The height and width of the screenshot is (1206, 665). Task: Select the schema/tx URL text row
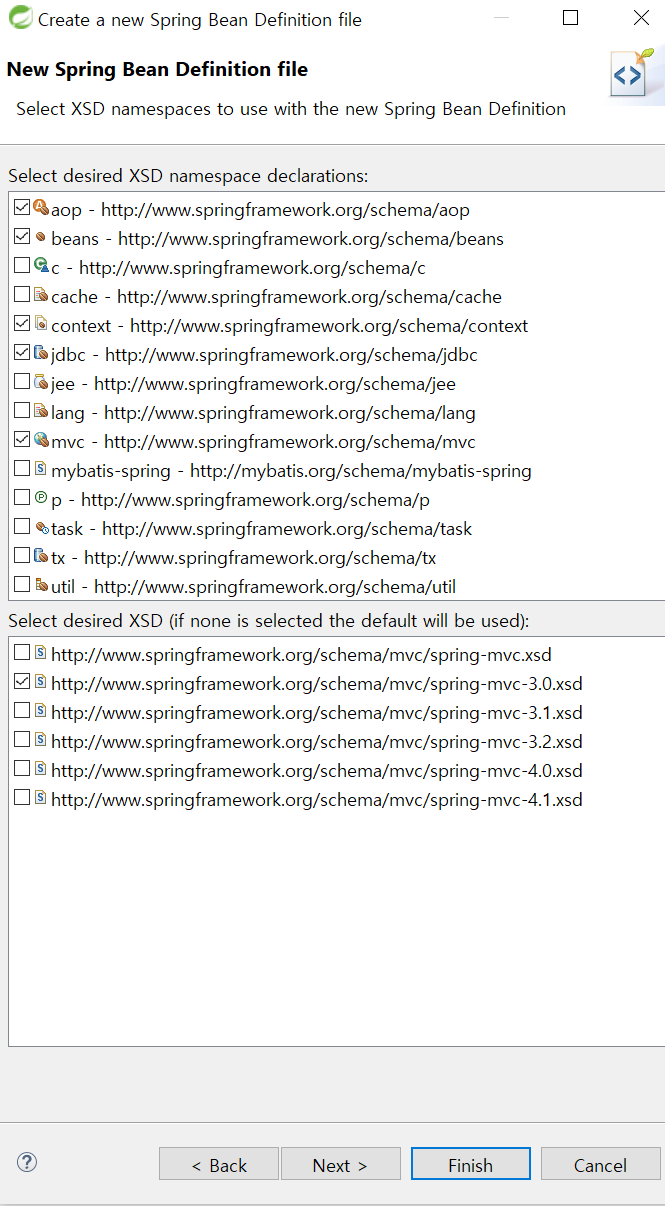pyautogui.click(x=243, y=558)
